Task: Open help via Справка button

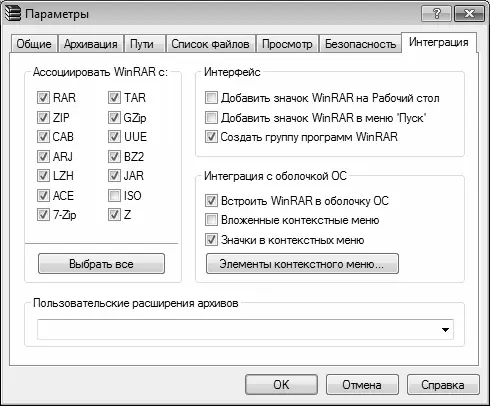Action: coord(443,385)
